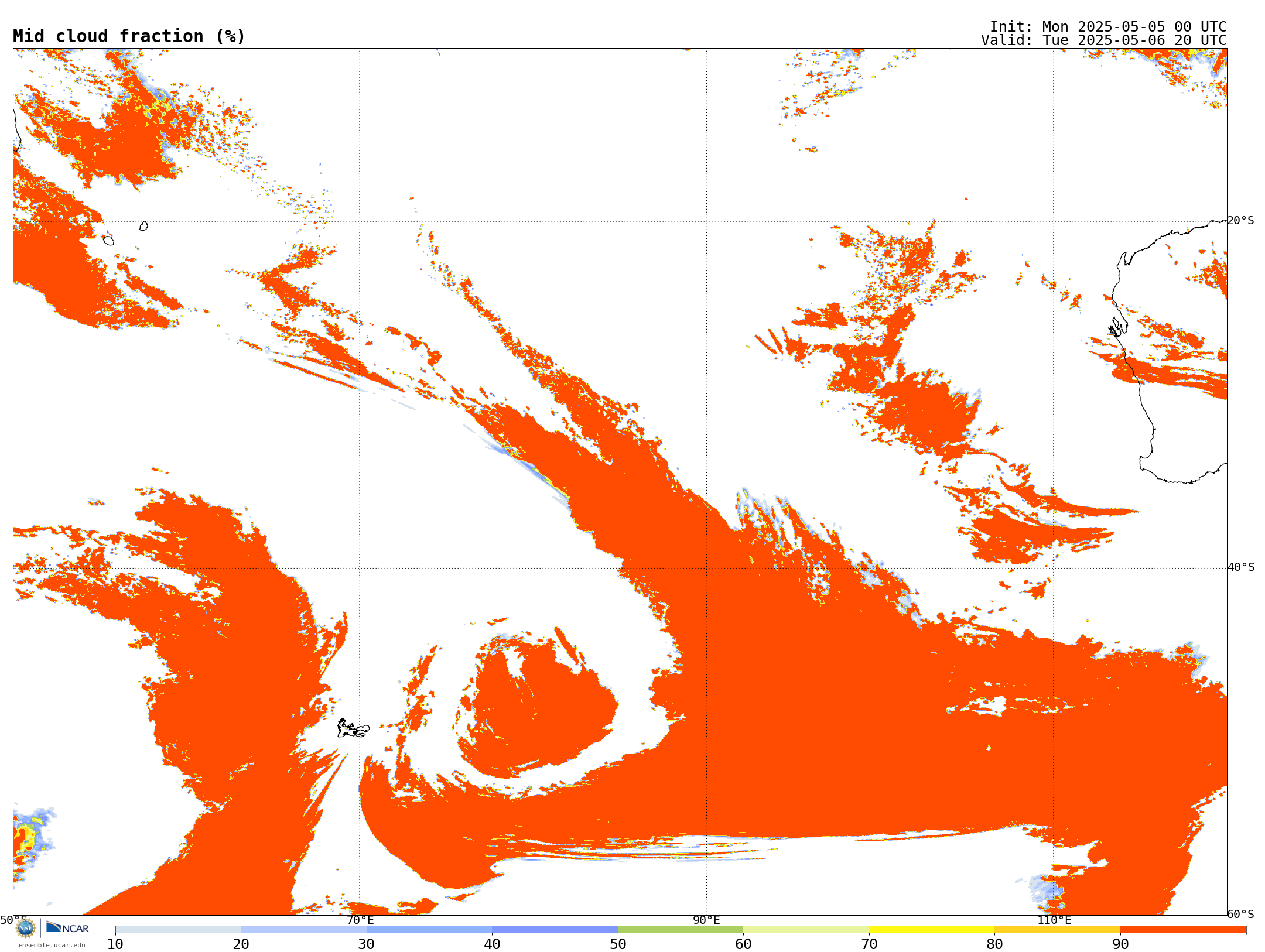Click the 'Mid cloud fraction (%)' title
1265x952 pixels.
coord(129,36)
